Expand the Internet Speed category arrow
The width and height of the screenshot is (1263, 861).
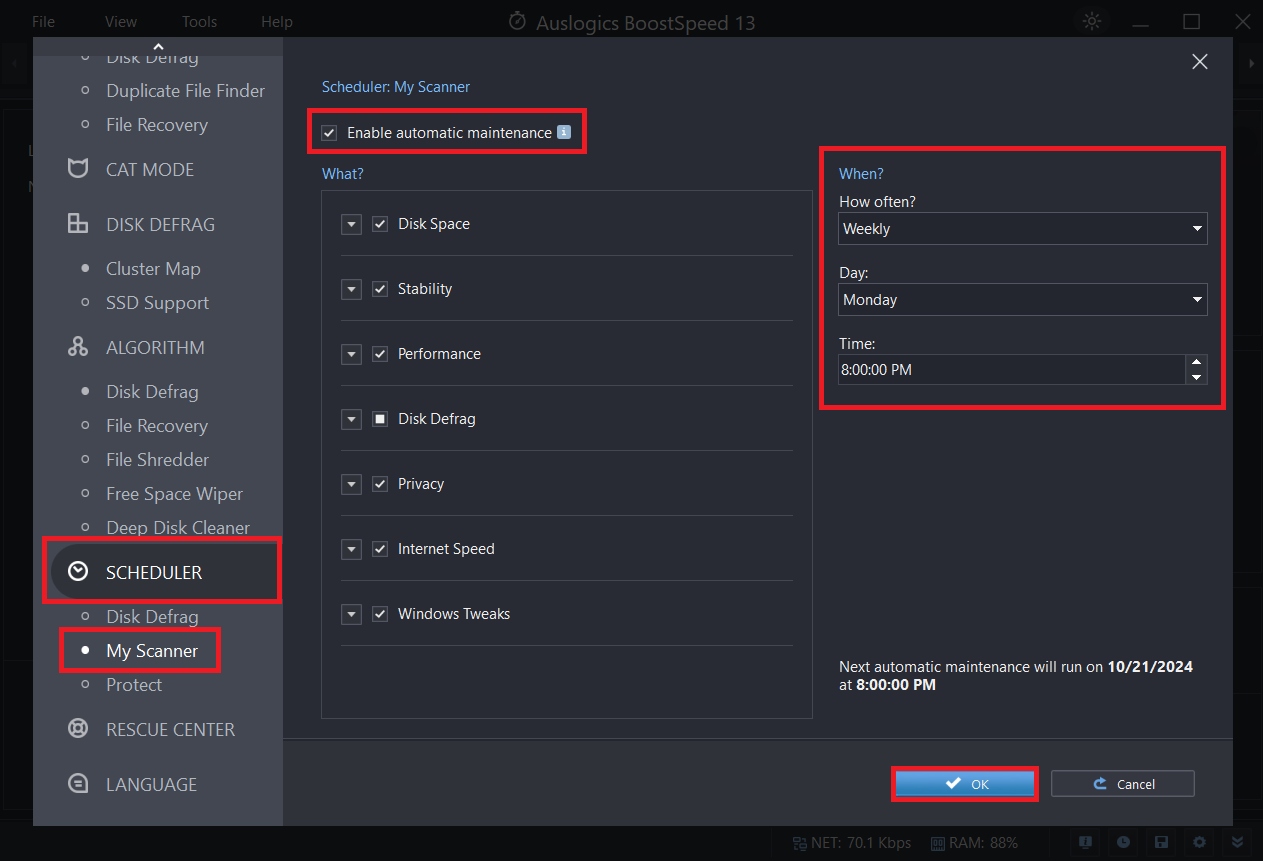point(351,549)
